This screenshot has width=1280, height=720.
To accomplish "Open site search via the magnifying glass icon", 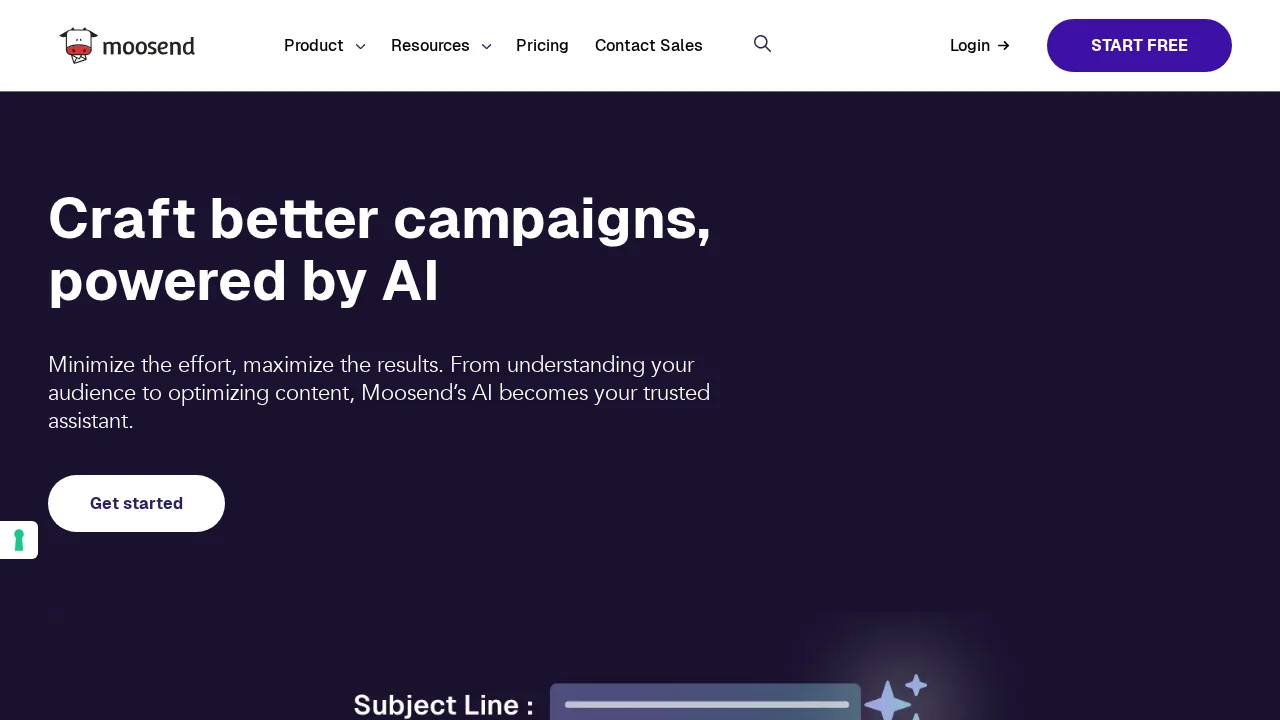I will pyautogui.click(x=762, y=44).
